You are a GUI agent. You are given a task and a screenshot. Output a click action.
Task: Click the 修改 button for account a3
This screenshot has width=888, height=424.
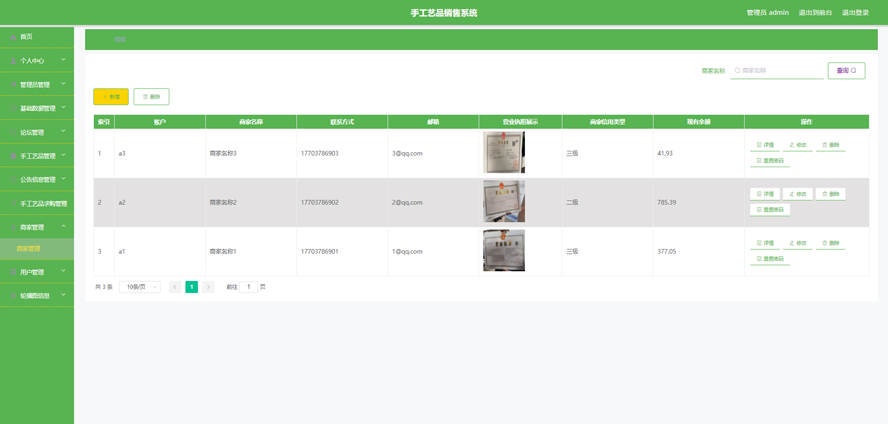[x=797, y=145]
